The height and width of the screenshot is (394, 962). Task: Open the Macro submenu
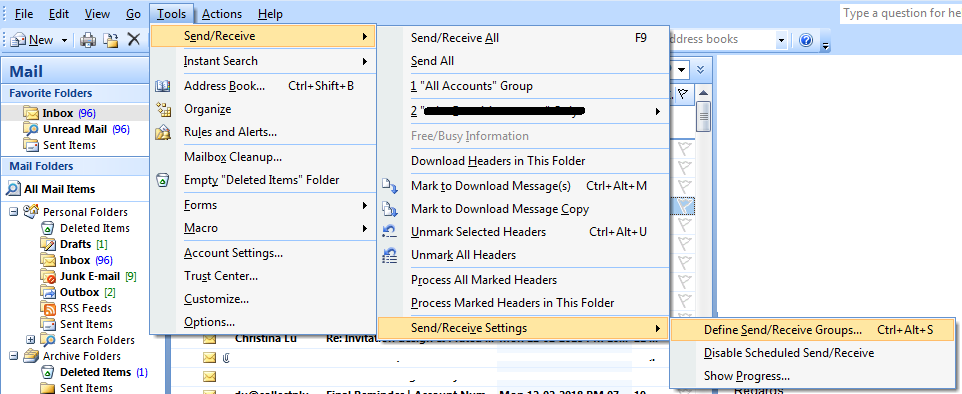point(263,228)
